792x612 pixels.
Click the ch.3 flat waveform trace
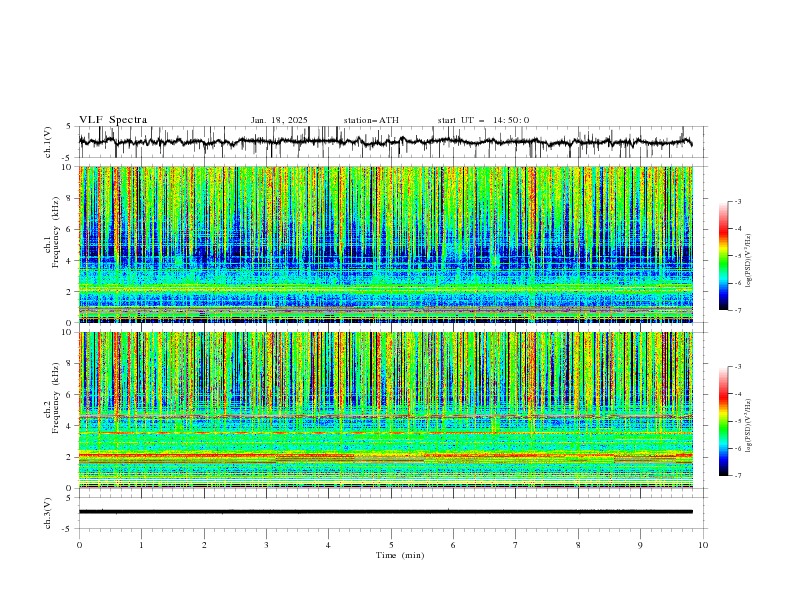coord(385,512)
